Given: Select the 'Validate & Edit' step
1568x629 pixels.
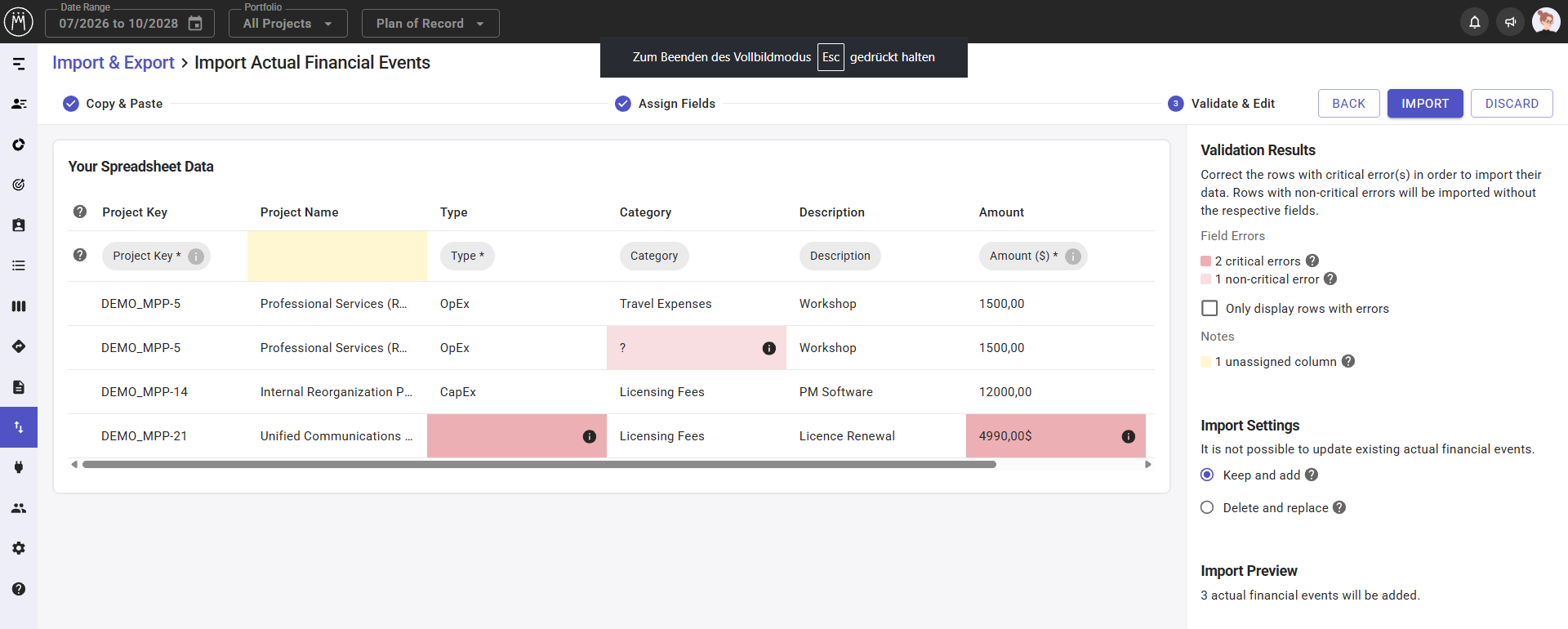Looking at the screenshot, I should [x=1222, y=104].
